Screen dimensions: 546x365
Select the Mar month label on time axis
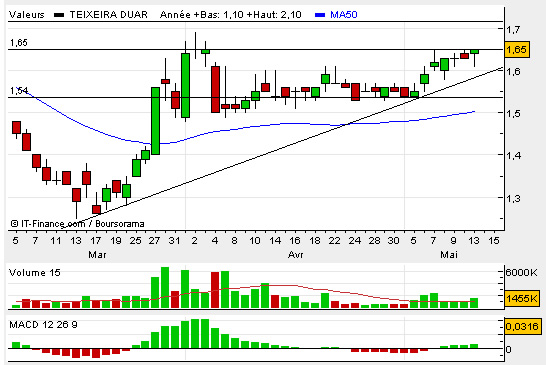click(97, 255)
